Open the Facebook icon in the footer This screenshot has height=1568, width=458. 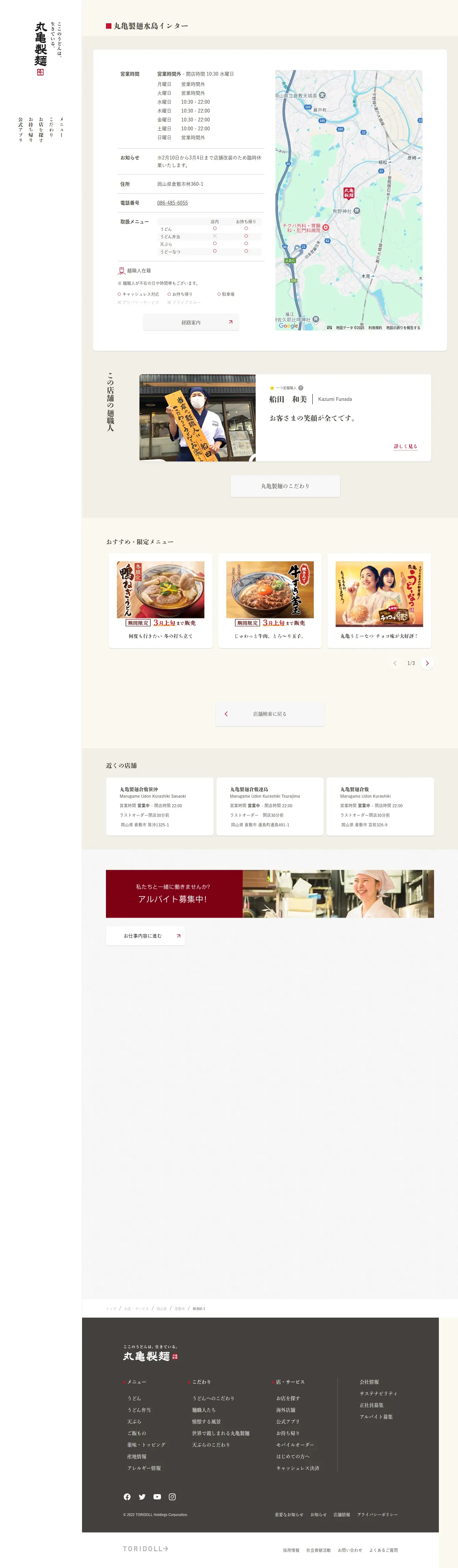[x=127, y=1497]
